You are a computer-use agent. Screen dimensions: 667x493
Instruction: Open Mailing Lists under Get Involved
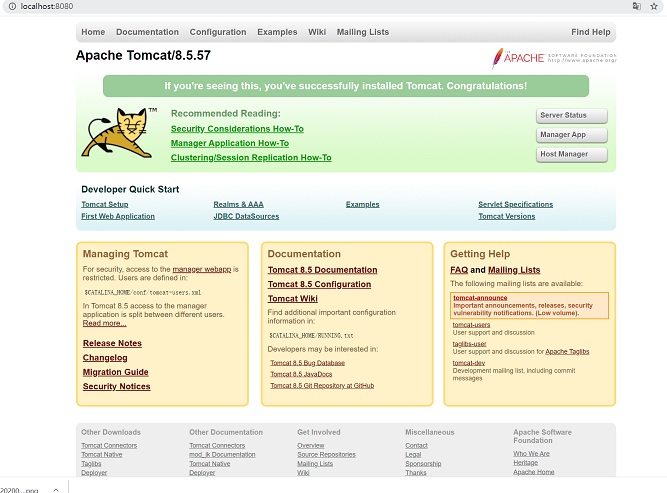[315, 464]
